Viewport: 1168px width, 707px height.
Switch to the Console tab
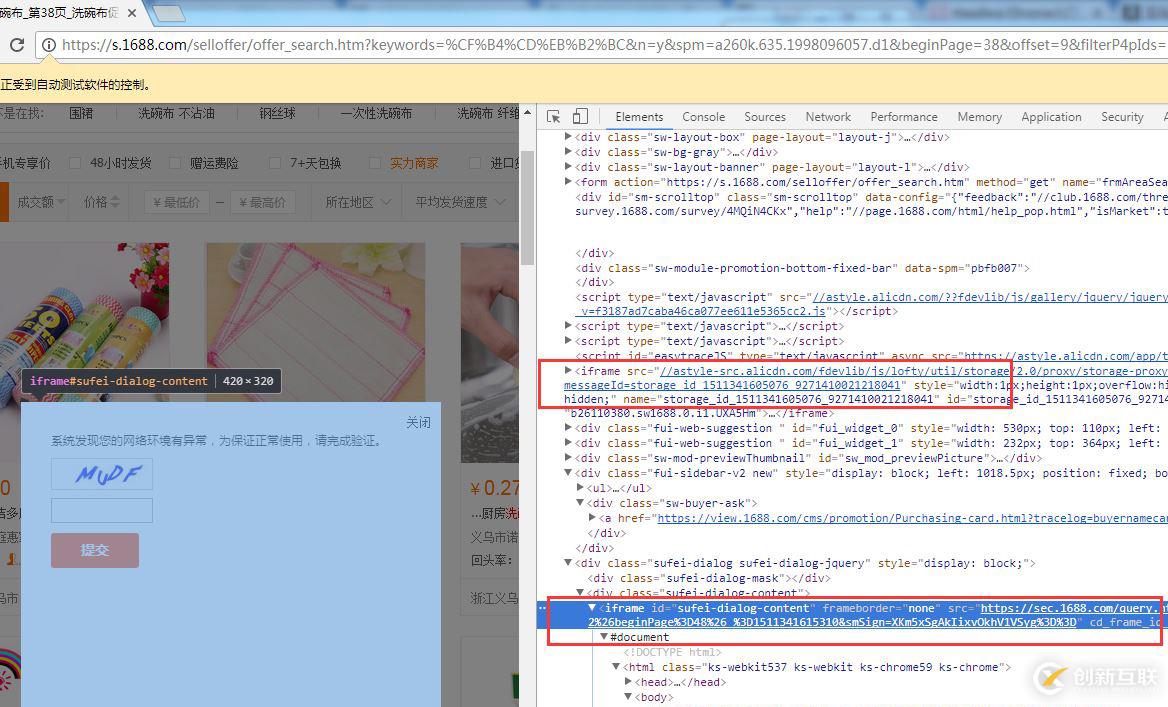[x=703, y=117]
